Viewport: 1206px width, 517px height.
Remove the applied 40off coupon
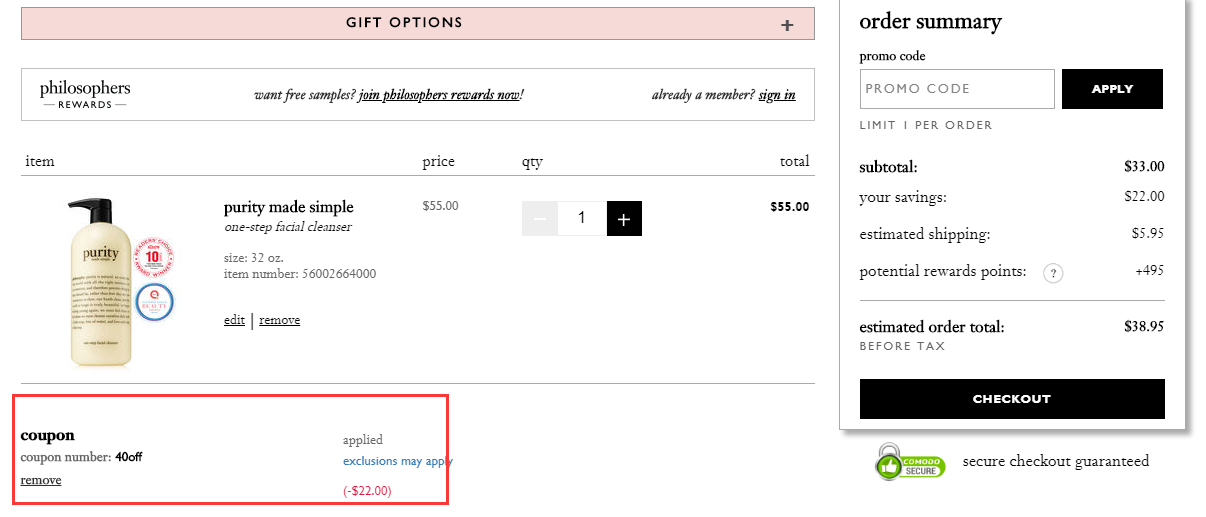pyautogui.click(x=41, y=480)
